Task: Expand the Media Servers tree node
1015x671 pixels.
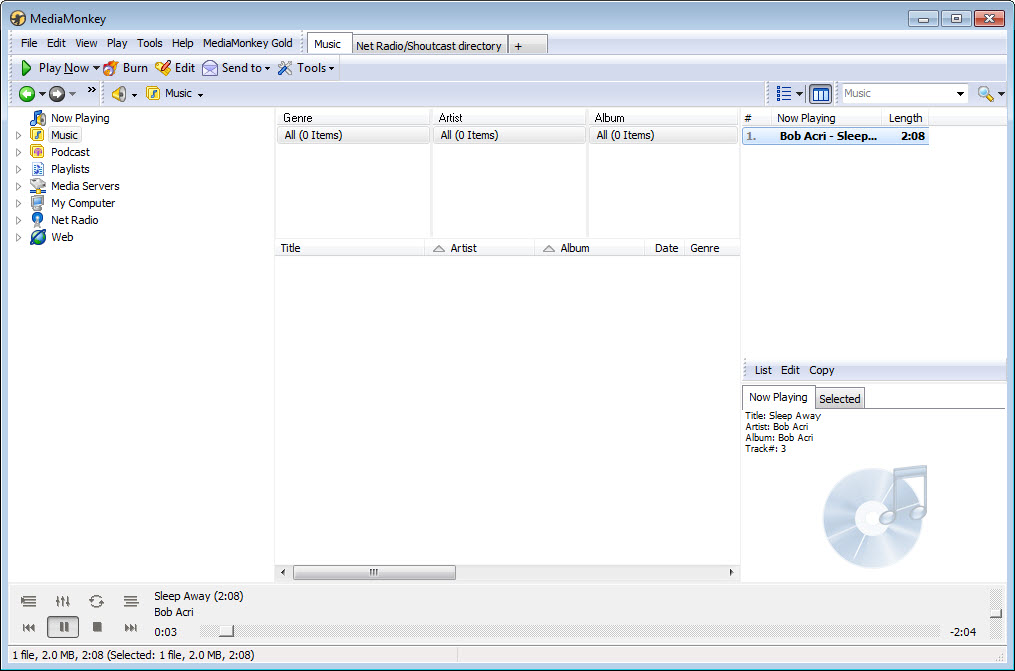Action: [x=19, y=186]
